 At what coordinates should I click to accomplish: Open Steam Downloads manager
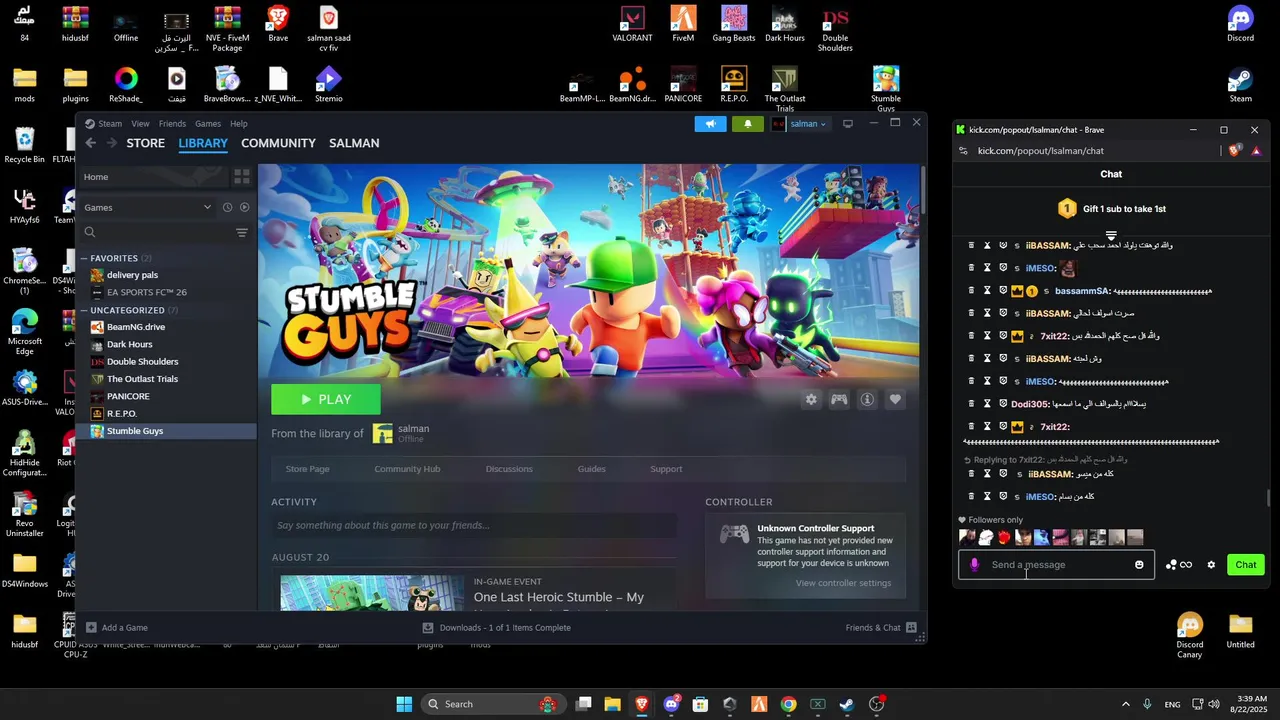point(497,627)
